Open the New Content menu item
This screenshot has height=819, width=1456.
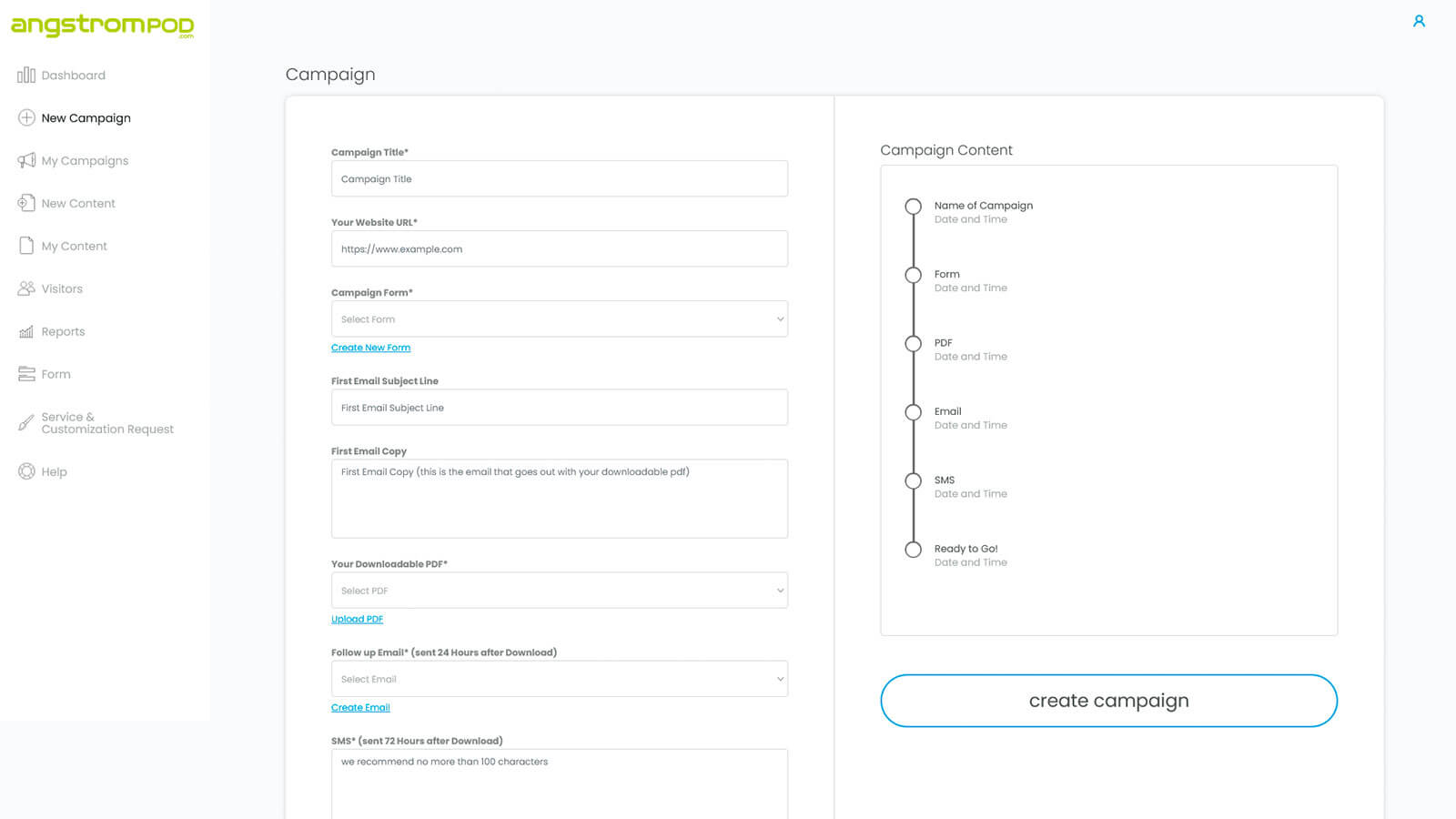click(78, 204)
